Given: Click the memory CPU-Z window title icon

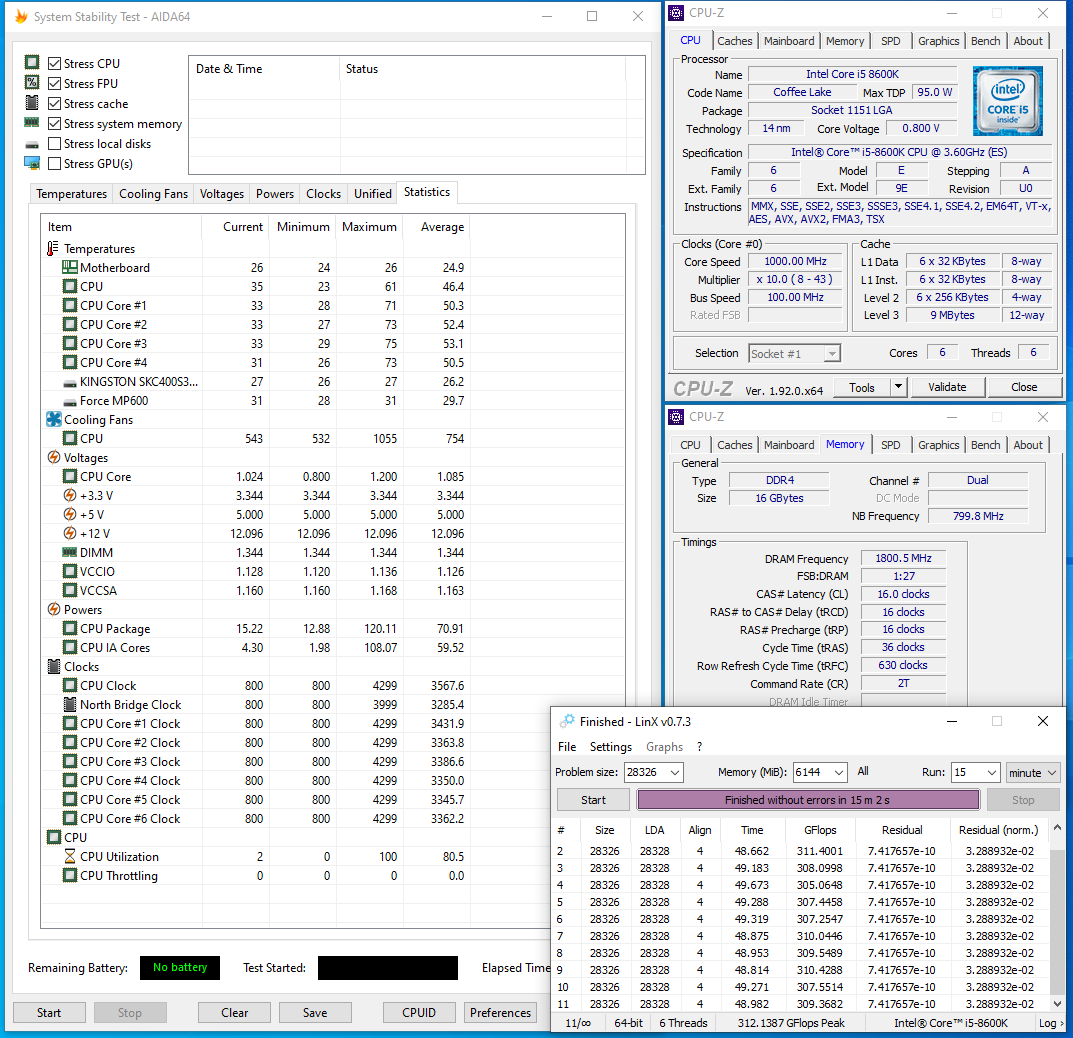Looking at the screenshot, I should pos(676,417).
